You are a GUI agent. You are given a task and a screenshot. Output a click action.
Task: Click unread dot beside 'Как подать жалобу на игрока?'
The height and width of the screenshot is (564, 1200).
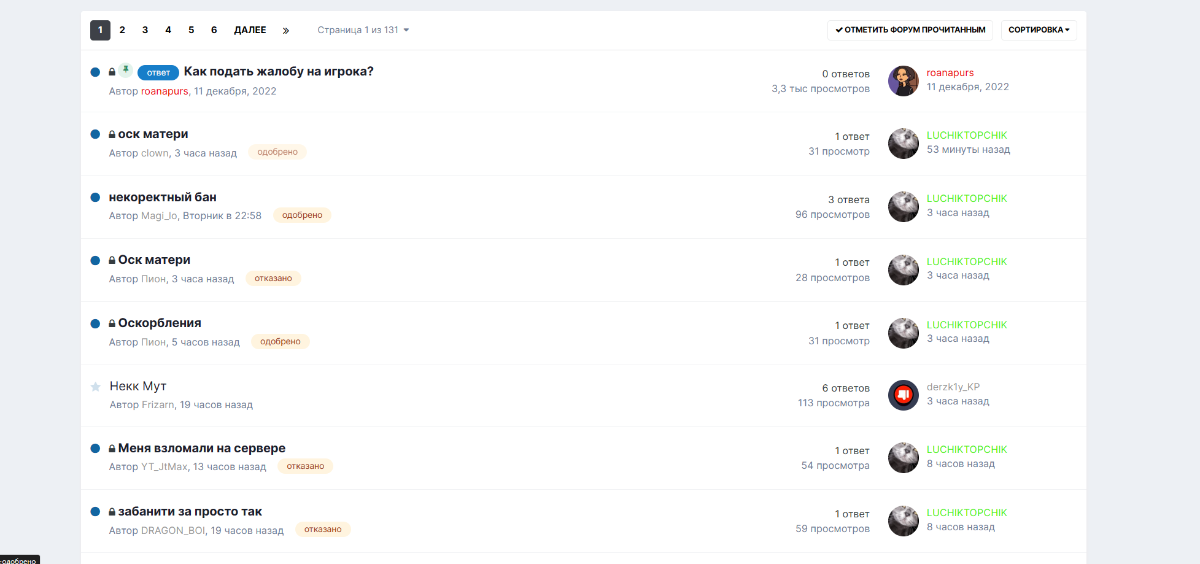95,72
